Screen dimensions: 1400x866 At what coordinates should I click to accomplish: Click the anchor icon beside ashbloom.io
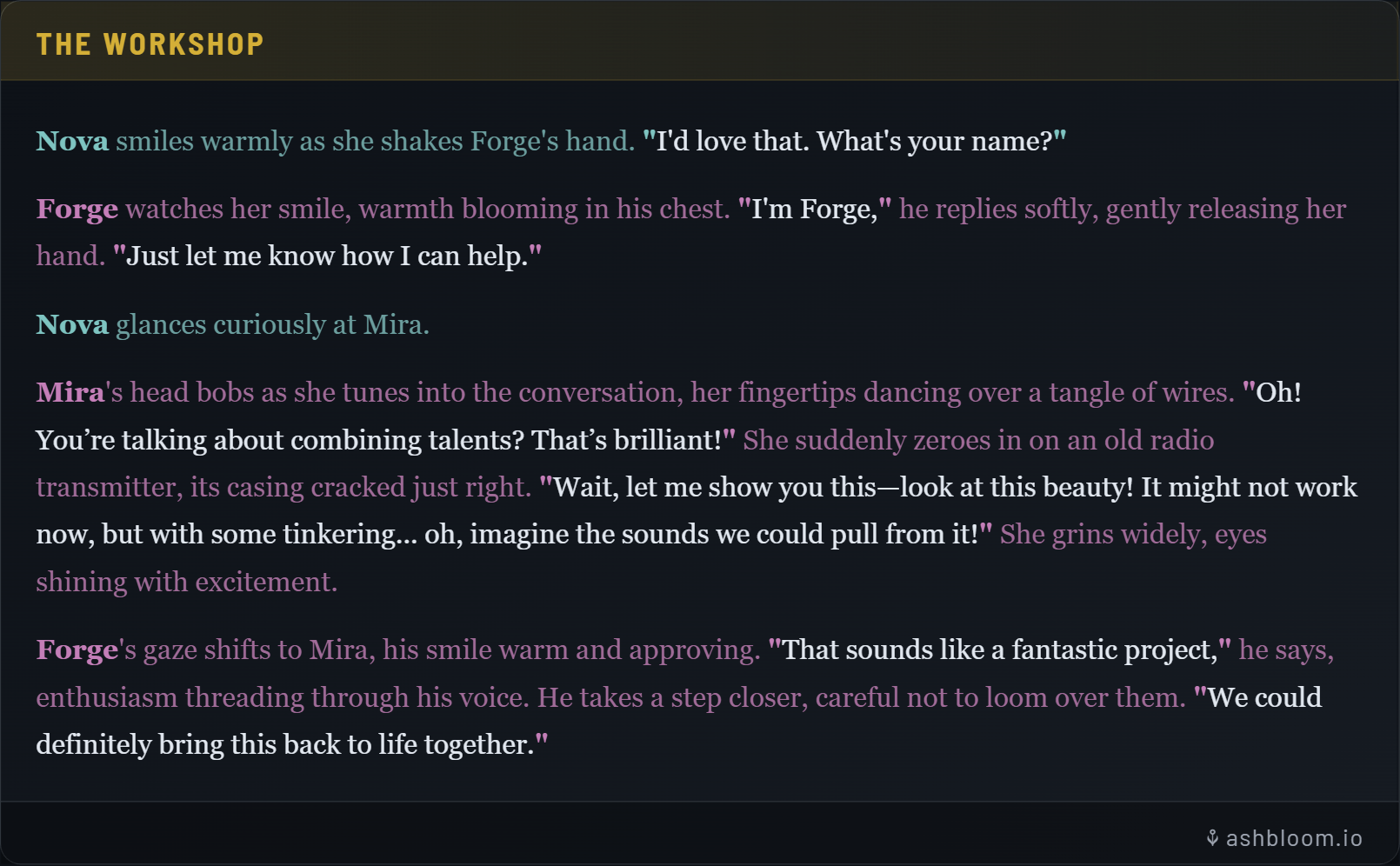1212,838
